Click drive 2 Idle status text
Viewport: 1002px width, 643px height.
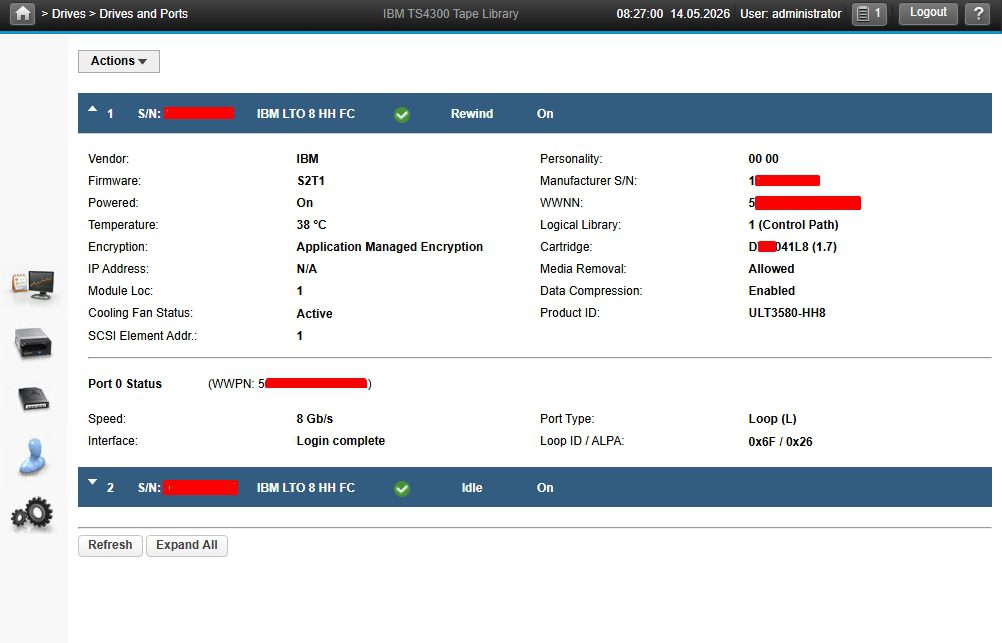point(472,488)
